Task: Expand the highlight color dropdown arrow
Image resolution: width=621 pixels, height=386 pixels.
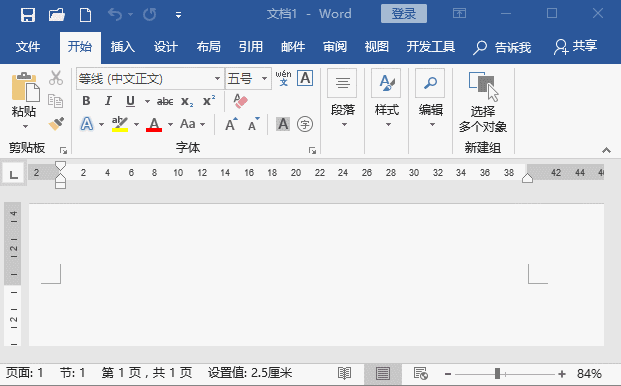Action: point(136,124)
